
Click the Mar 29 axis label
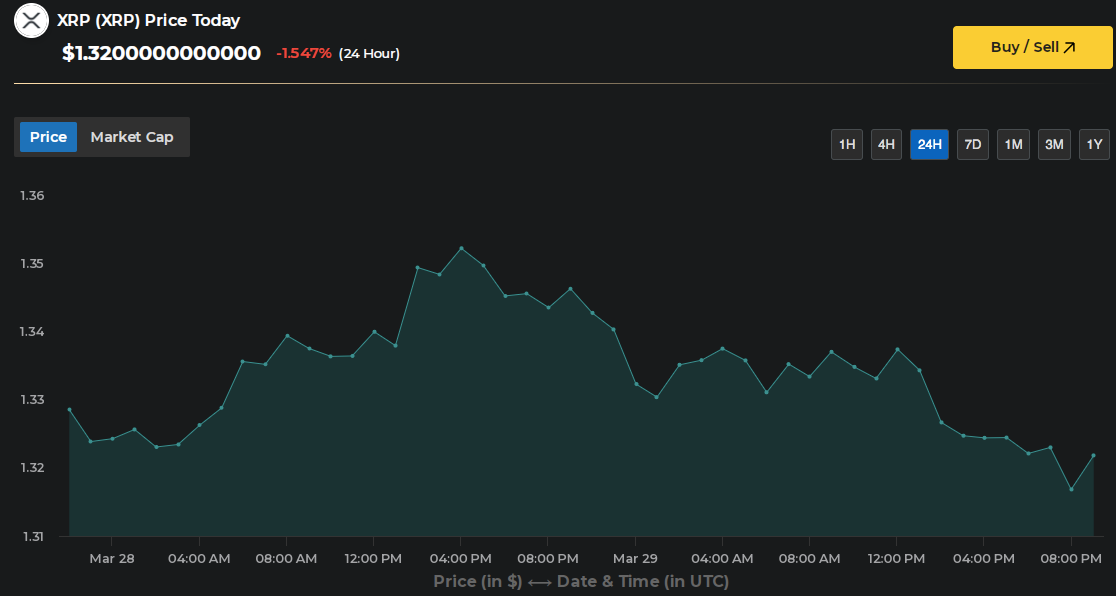coord(635,559)
